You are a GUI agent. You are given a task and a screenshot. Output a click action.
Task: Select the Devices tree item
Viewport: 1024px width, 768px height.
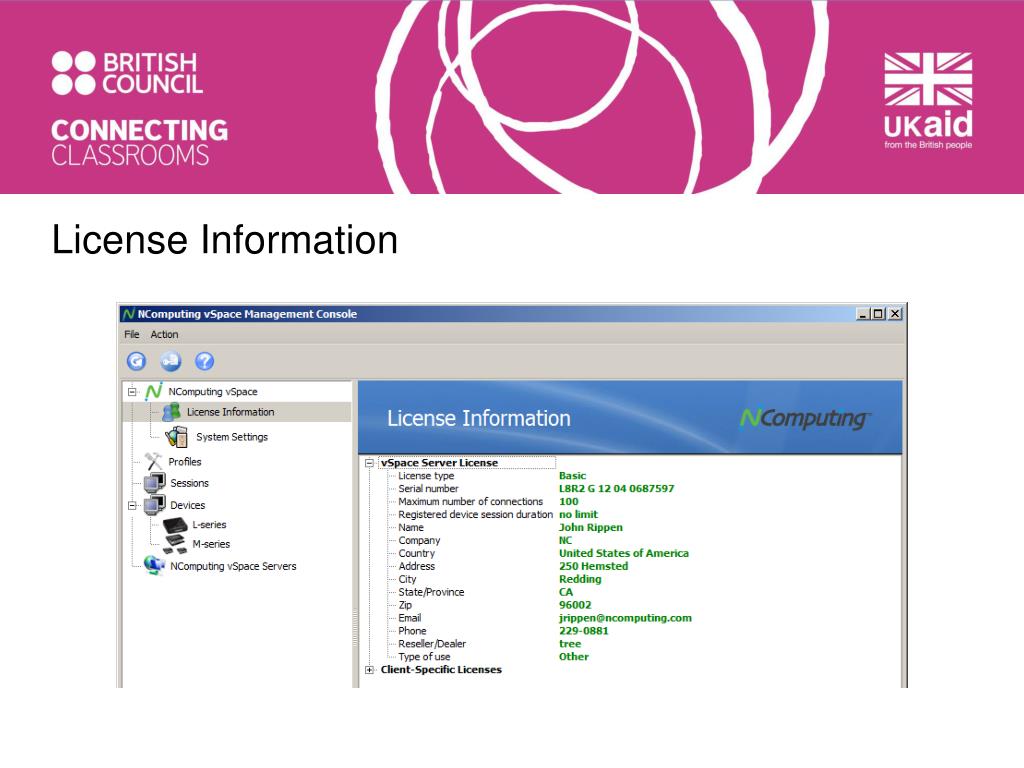(187, 505)
